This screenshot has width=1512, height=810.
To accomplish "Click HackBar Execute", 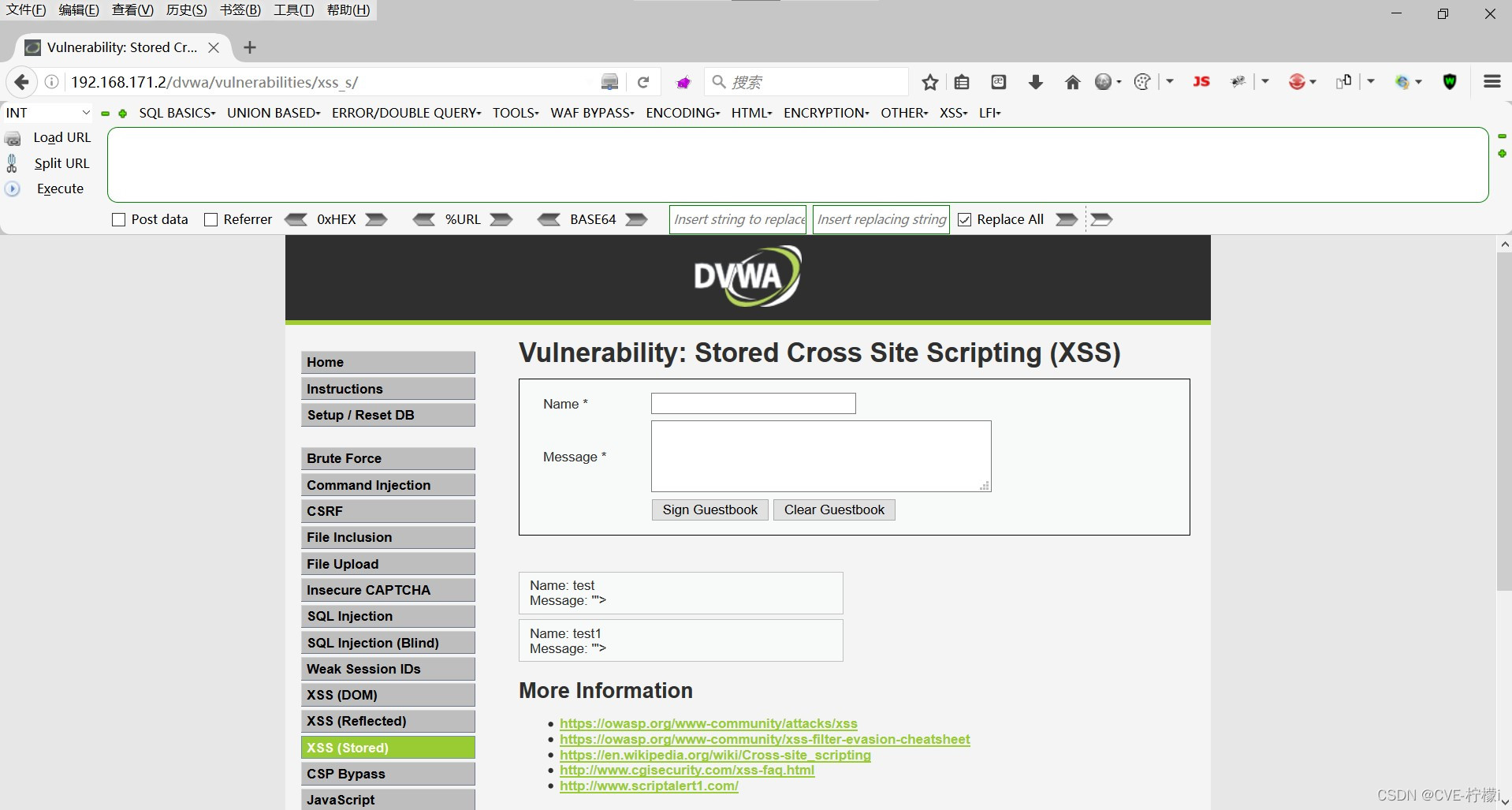I will click(x=60, y=189).
